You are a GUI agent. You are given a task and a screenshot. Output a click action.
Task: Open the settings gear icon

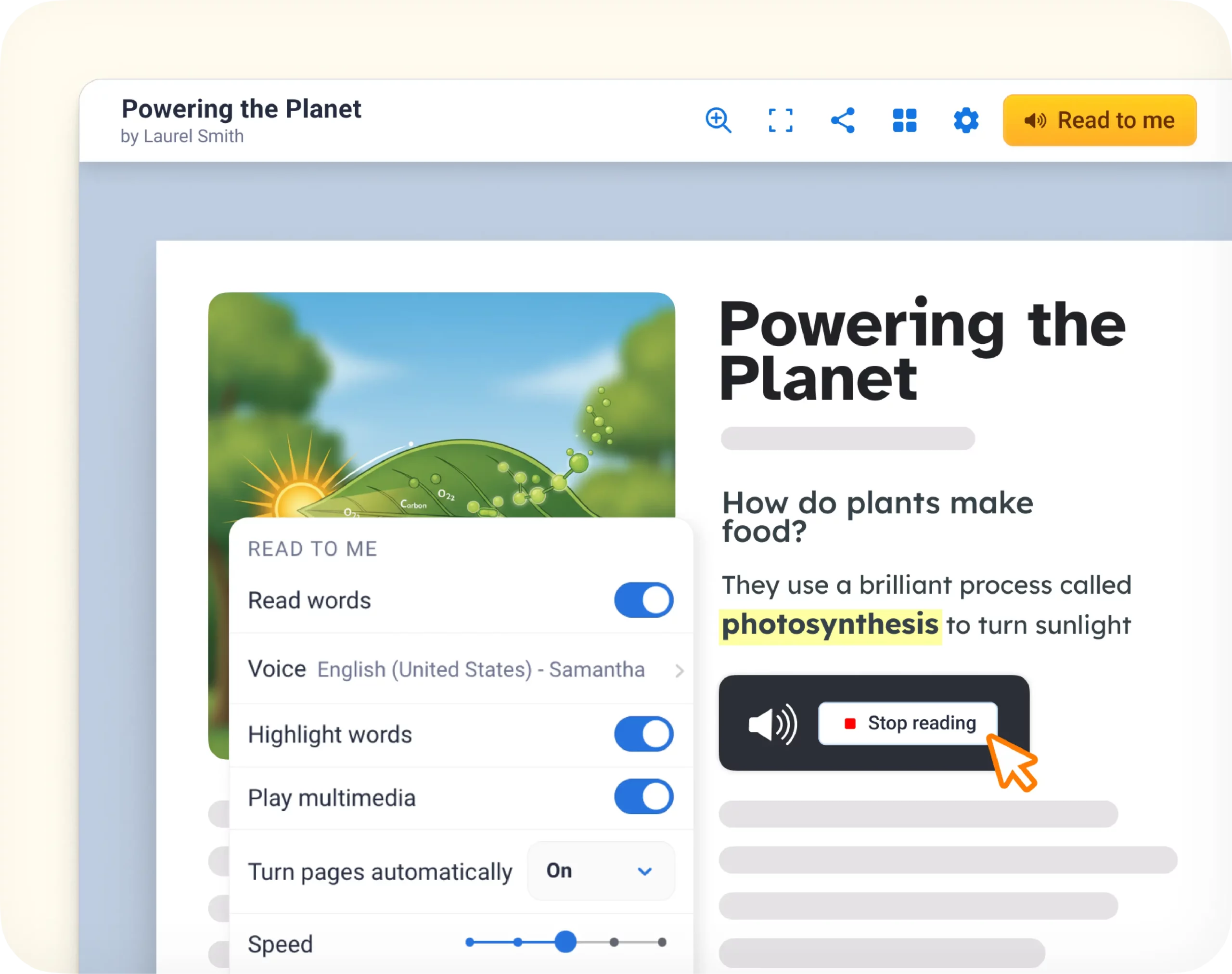coord(966,120)
